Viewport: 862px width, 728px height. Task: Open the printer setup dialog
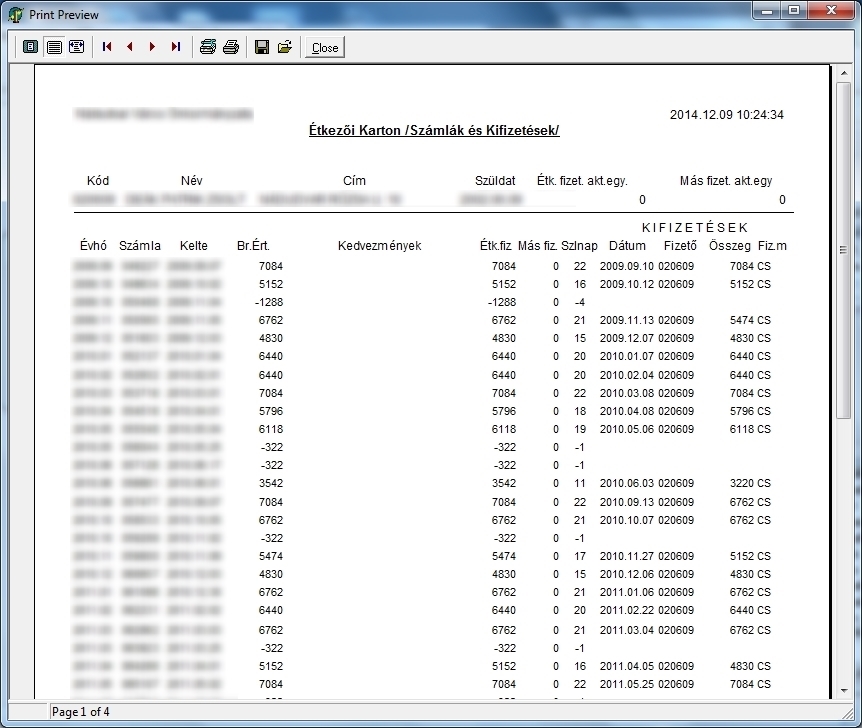pyautogui.click(x=208, y=47)
